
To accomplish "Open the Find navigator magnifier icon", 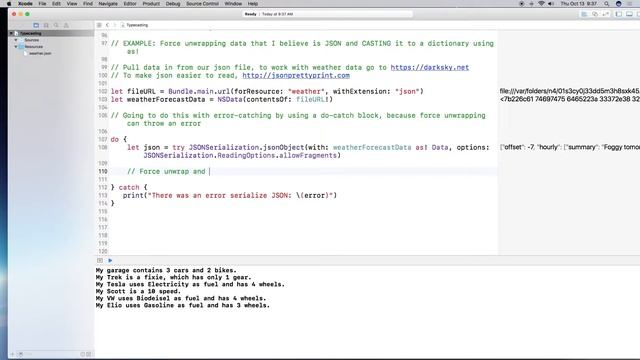I will click(56, 25).
